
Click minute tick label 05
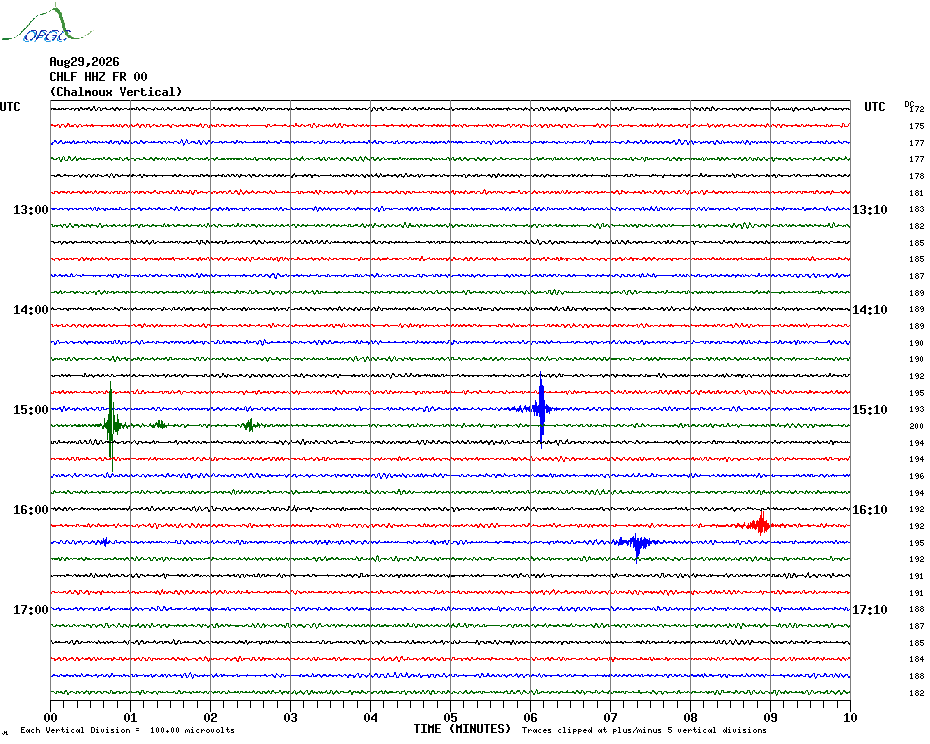pos(451,717)
